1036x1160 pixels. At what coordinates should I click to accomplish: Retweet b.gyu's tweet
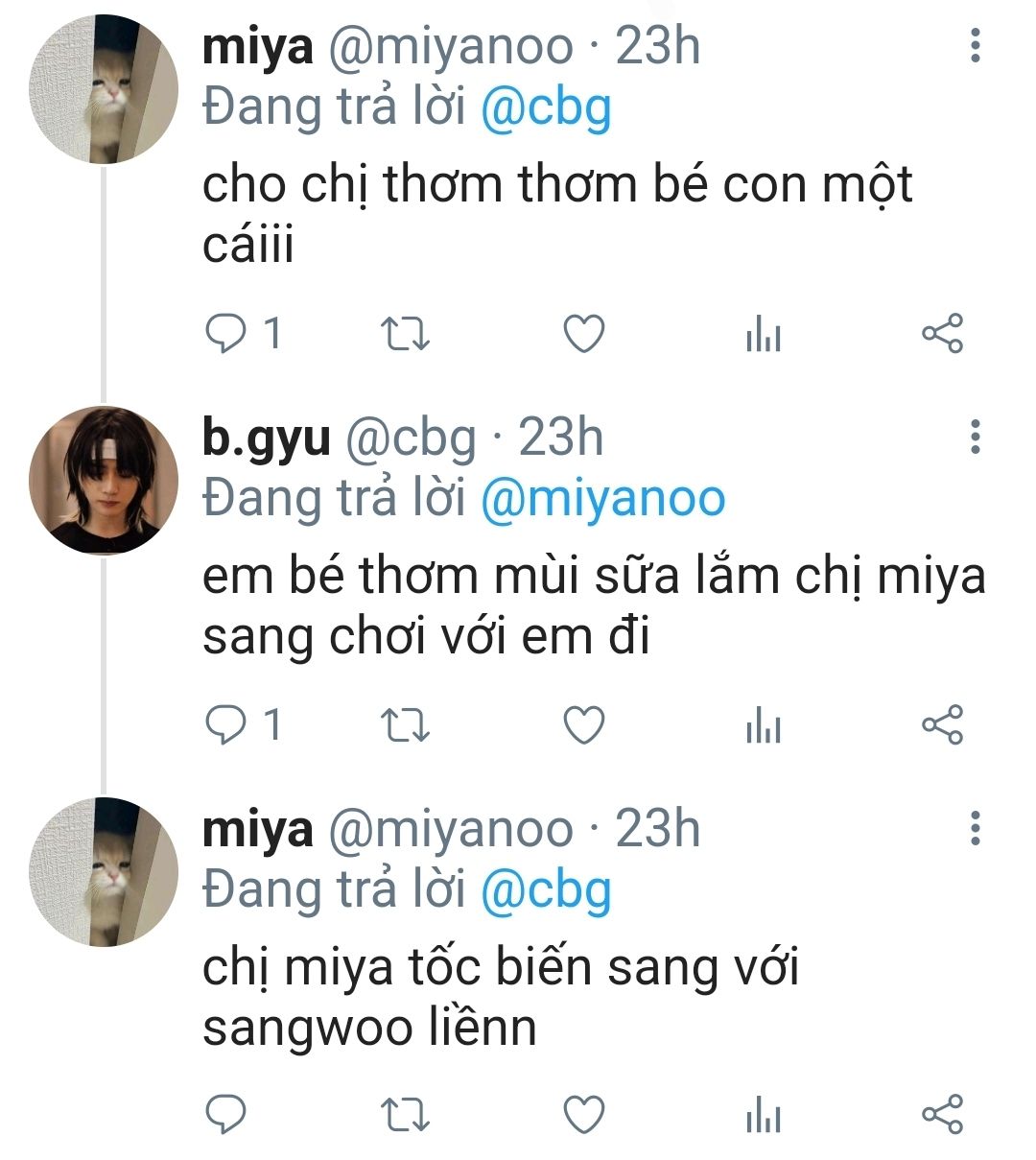405,725
